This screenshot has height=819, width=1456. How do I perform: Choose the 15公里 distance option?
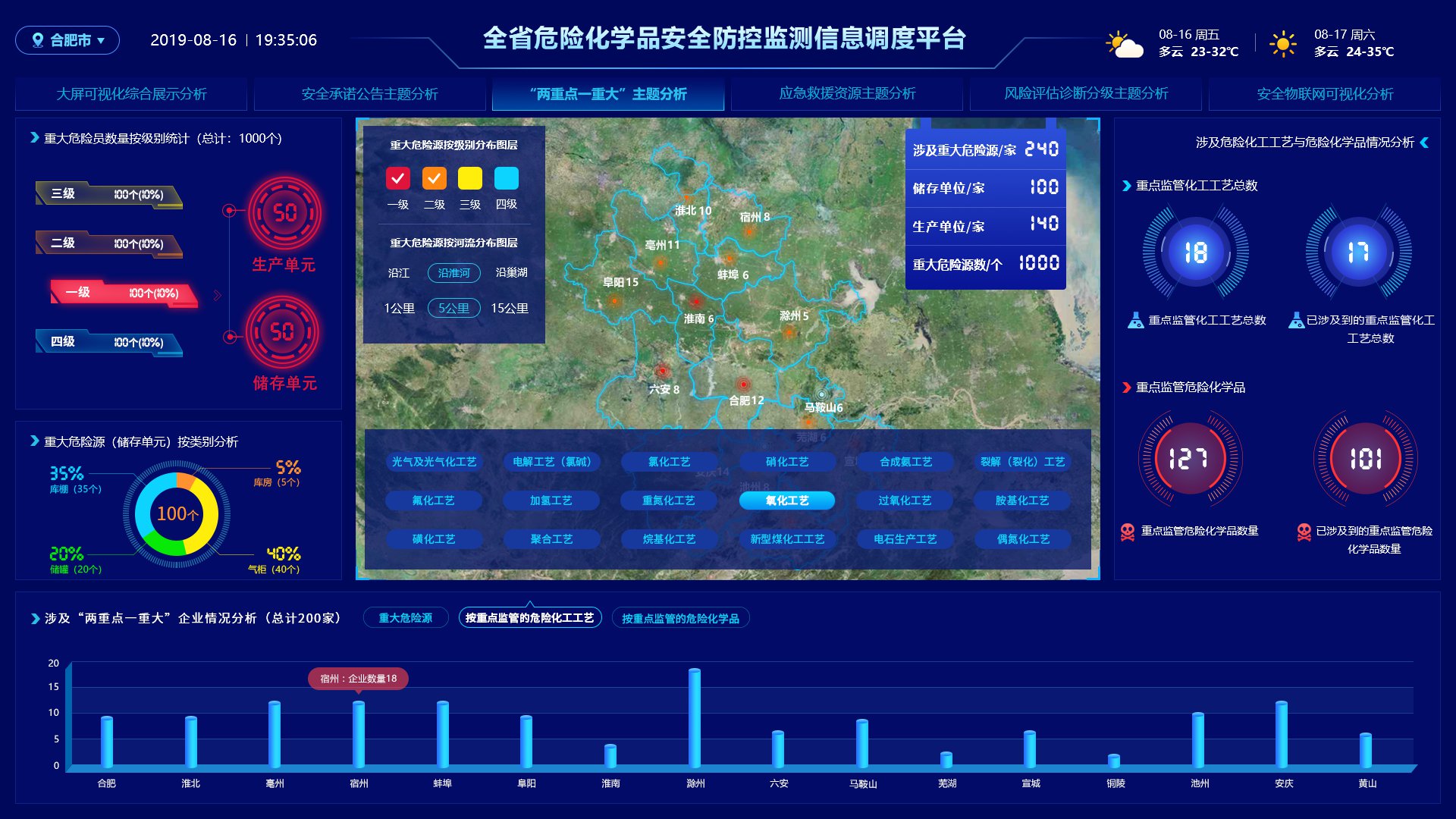(x=510, y=309)
